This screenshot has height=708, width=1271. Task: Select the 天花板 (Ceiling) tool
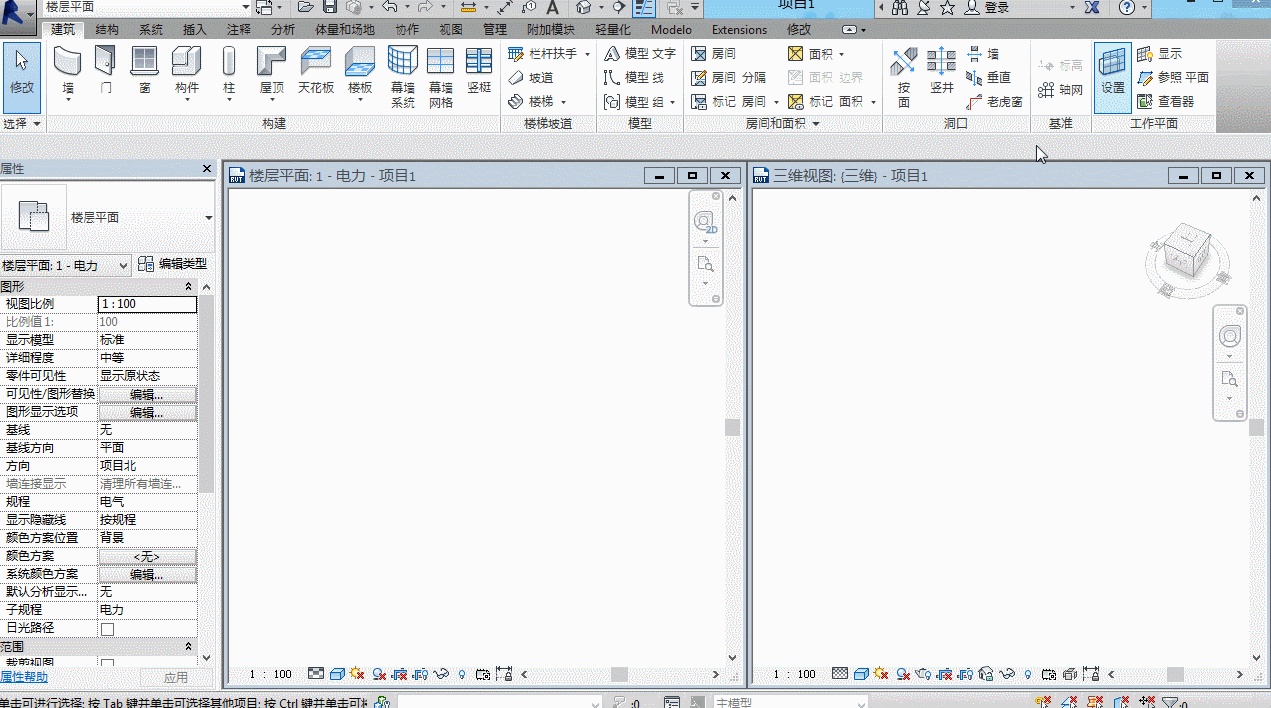coord(316,70)
